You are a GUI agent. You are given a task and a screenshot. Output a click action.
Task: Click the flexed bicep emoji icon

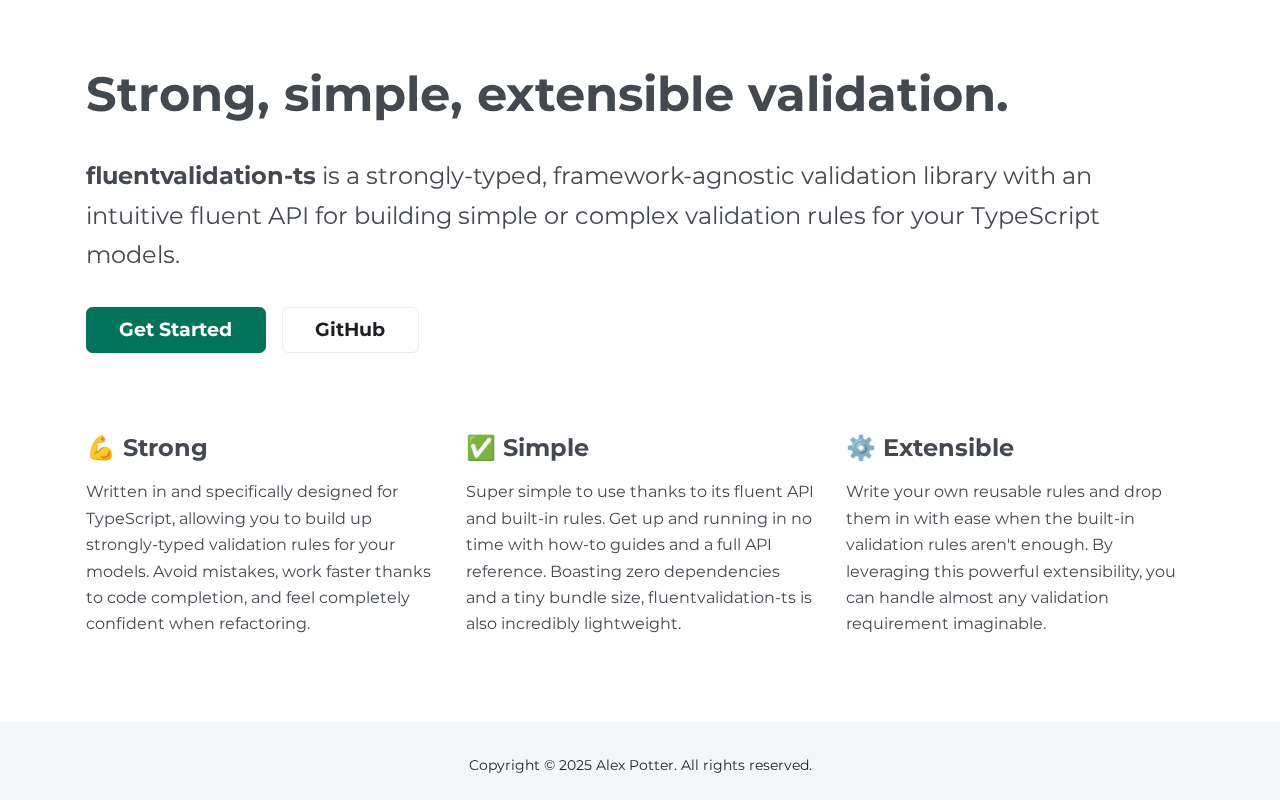[100, 448]
